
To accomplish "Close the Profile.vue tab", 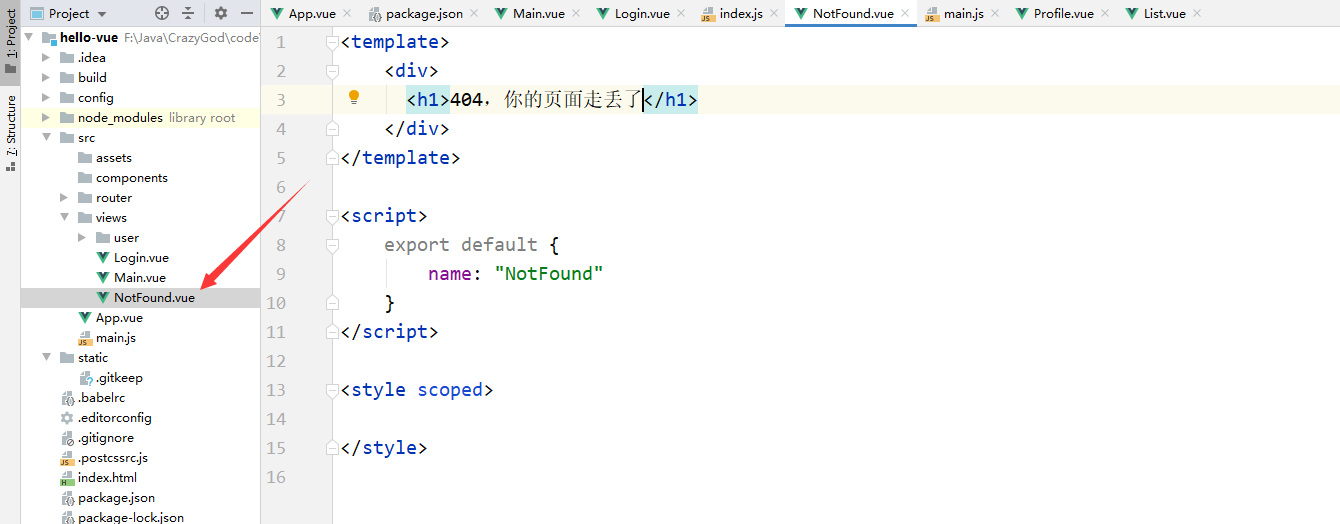I will 1104,13.
